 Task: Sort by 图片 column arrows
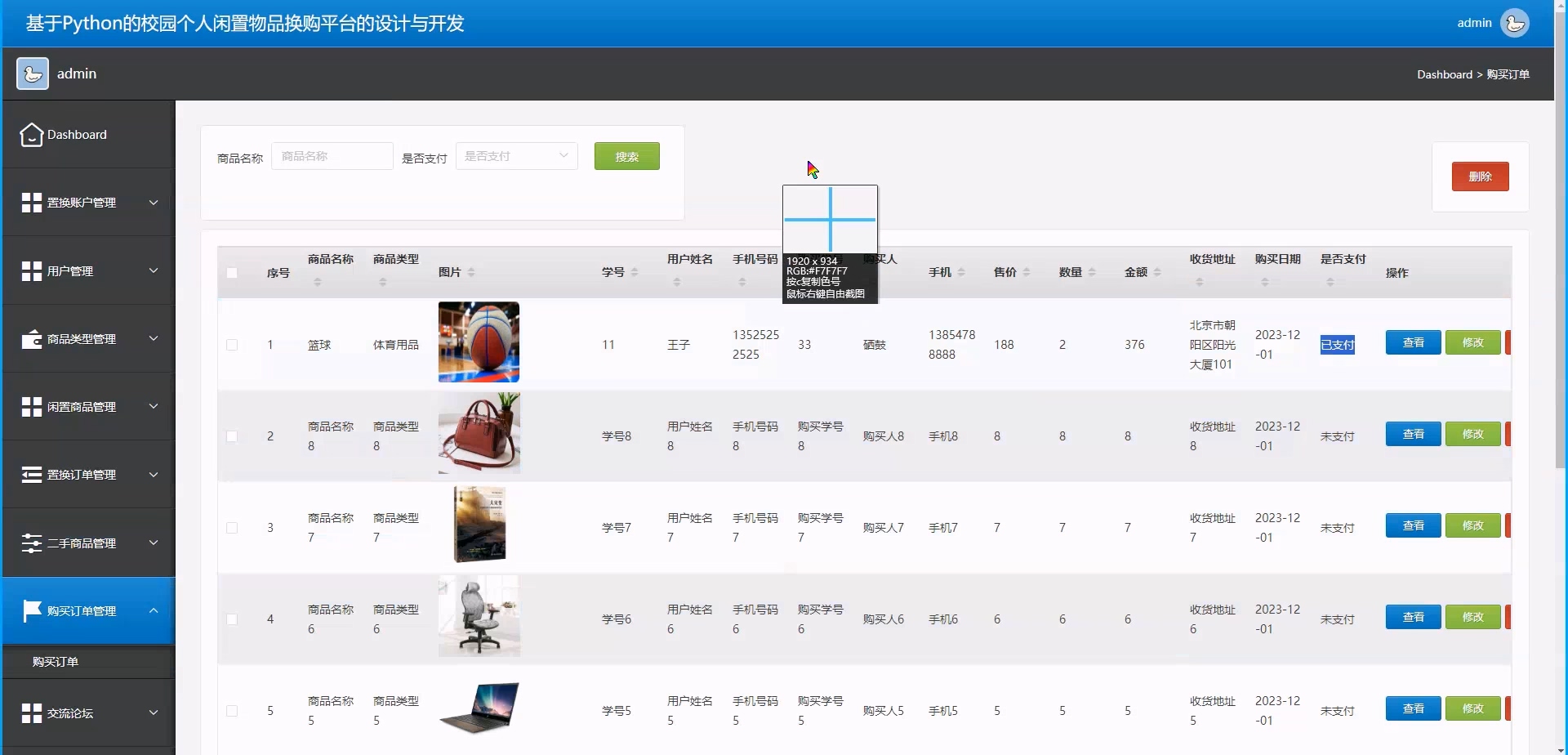[x=471, y=272]
